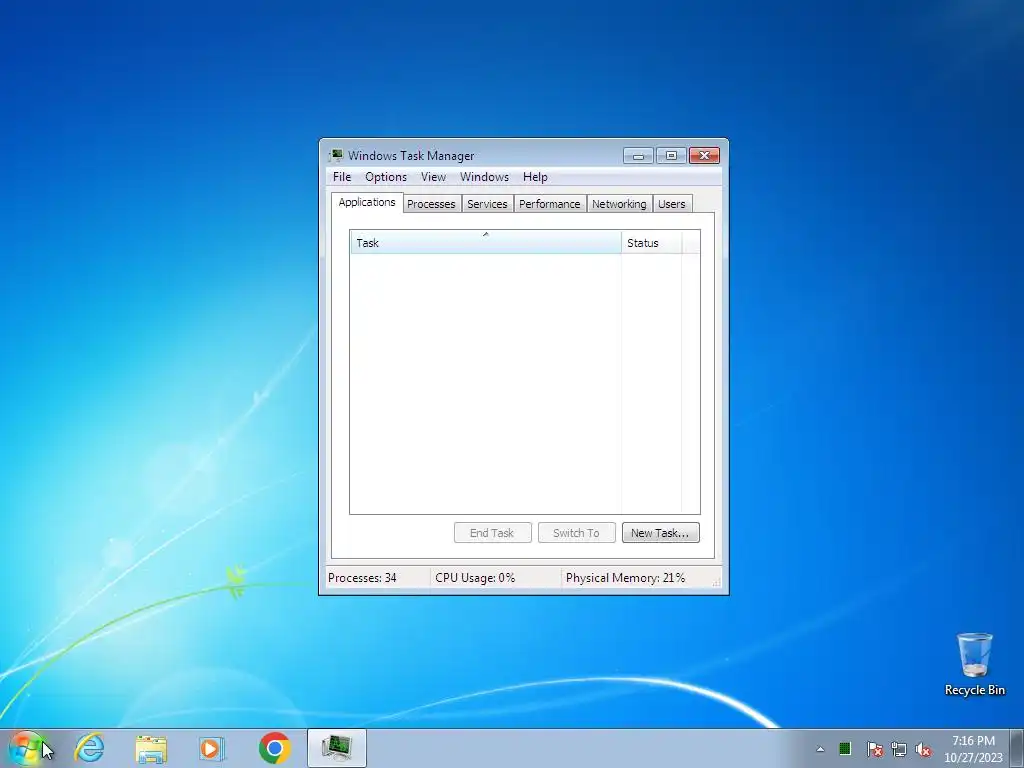Close the Windows Task Manager window
The width and height of the screenshot is (1024, 768).
(704, 155)
